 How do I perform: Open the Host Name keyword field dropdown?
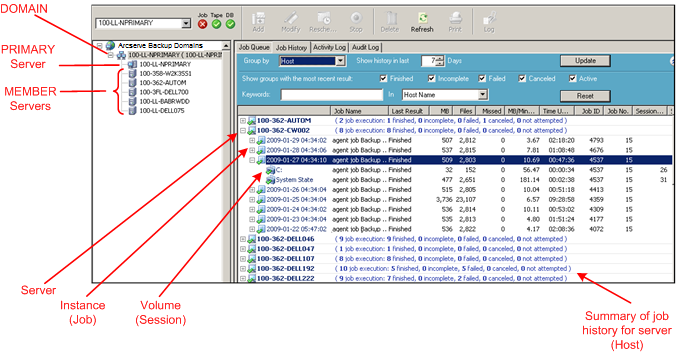pyautogui.click(x=482, y=94)
